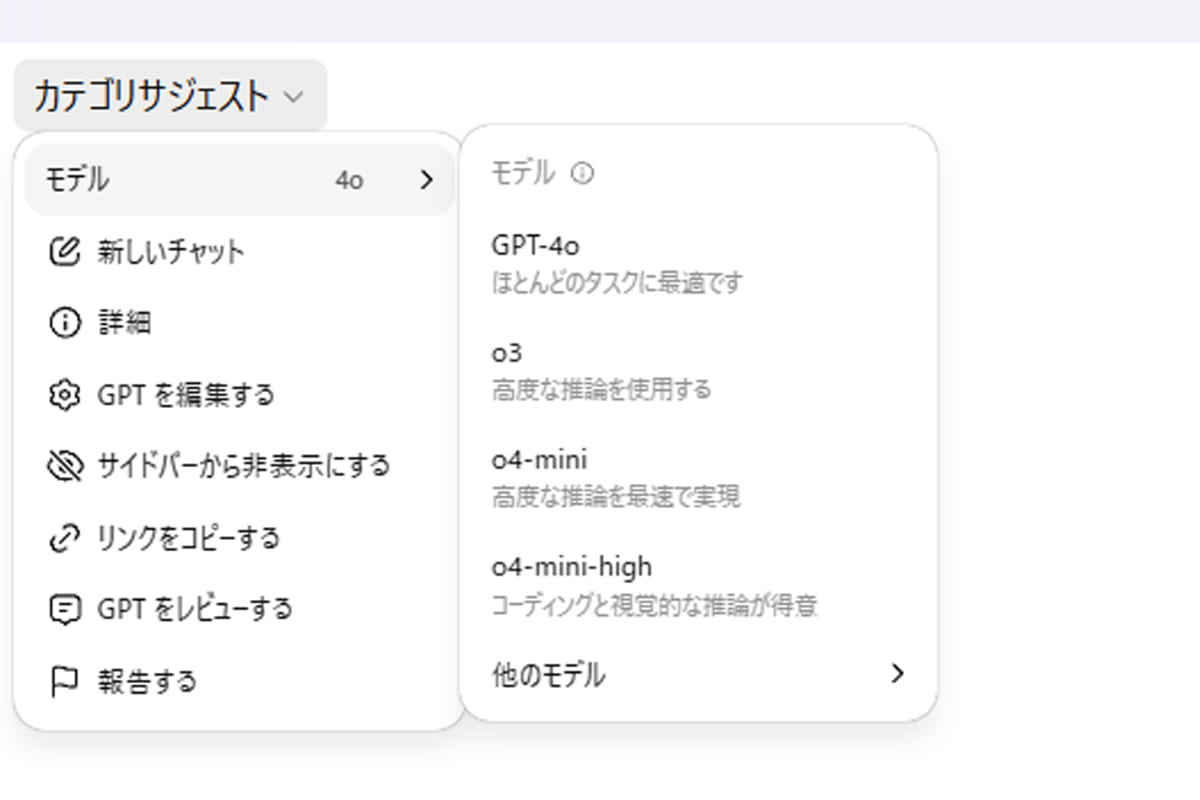
Task: Expand 他のモデル chevron
Action: (x=897, y=674)
